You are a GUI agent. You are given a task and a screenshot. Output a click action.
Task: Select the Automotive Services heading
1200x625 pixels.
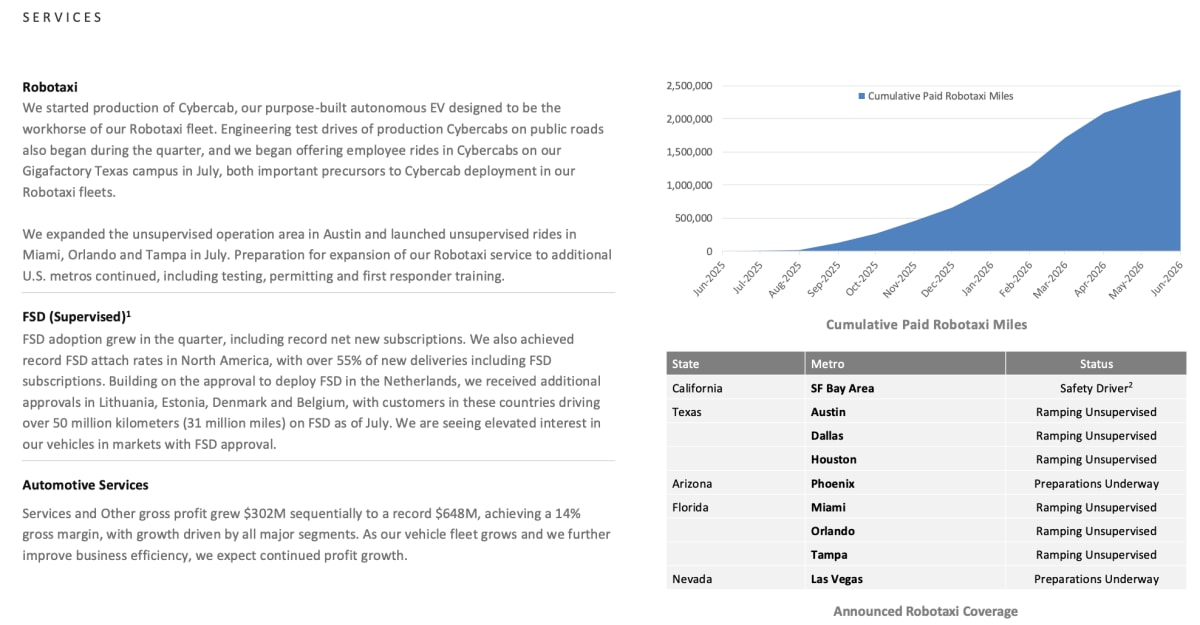click(85, 485)
